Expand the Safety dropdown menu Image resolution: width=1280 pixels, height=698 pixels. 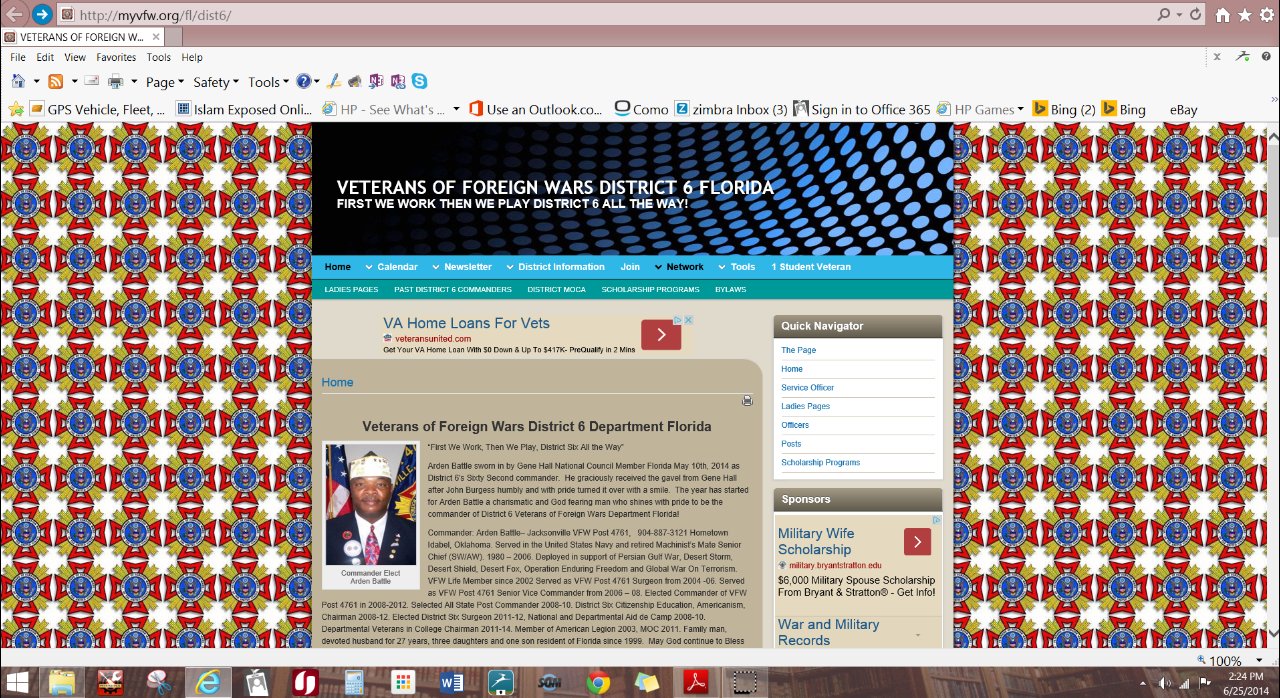coord(214,81)
